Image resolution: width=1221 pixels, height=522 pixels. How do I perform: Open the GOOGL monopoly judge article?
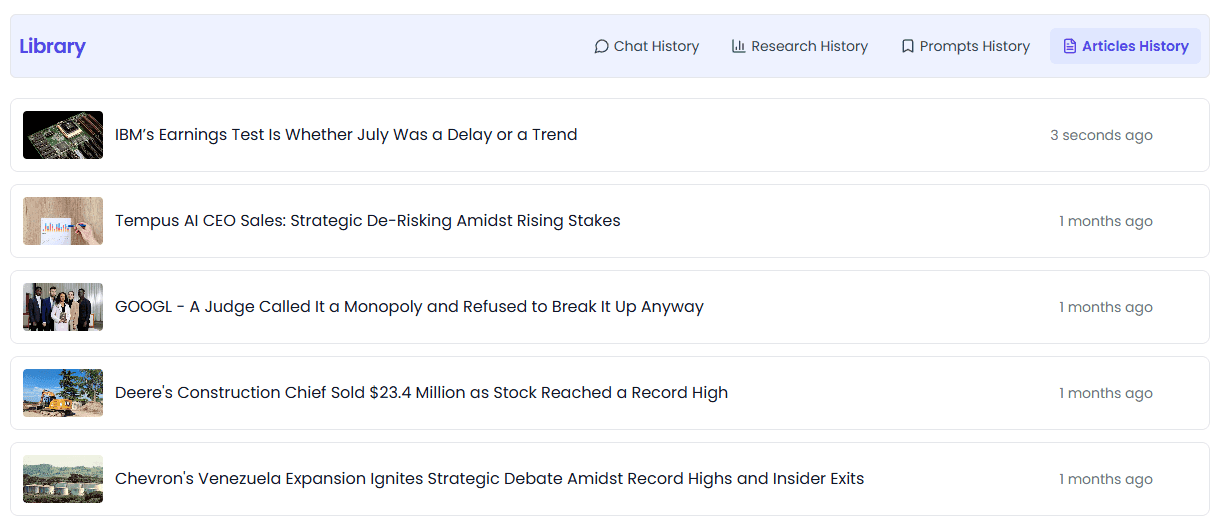610,307
